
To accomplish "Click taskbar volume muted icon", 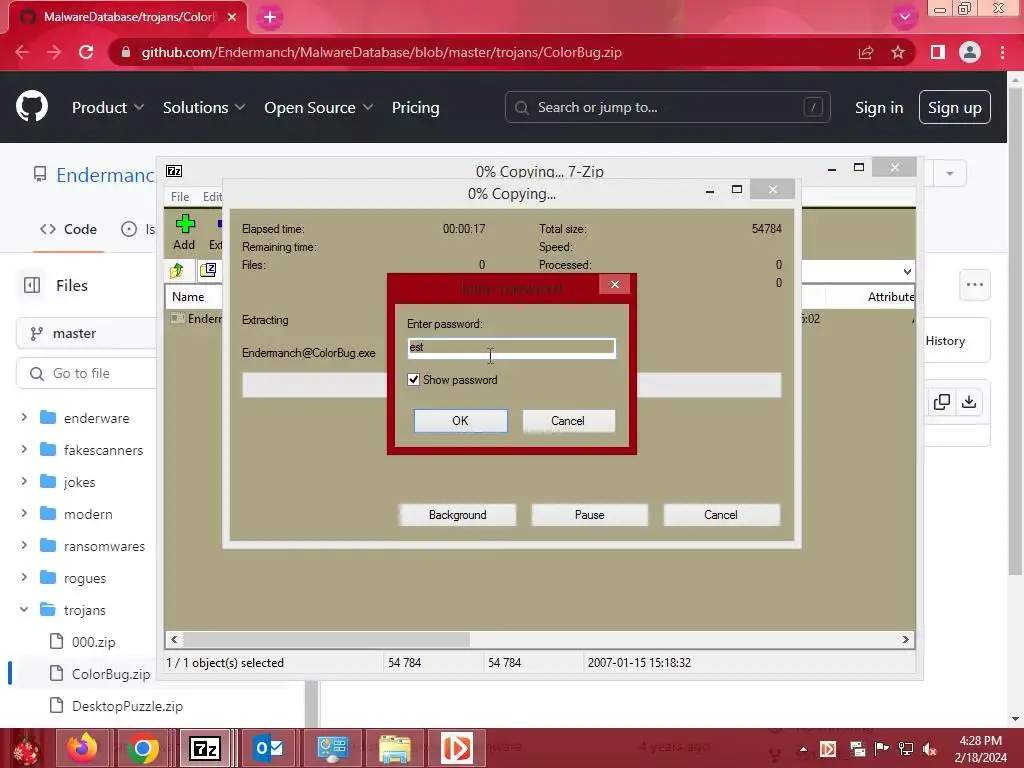I will [x=930, y=748].
